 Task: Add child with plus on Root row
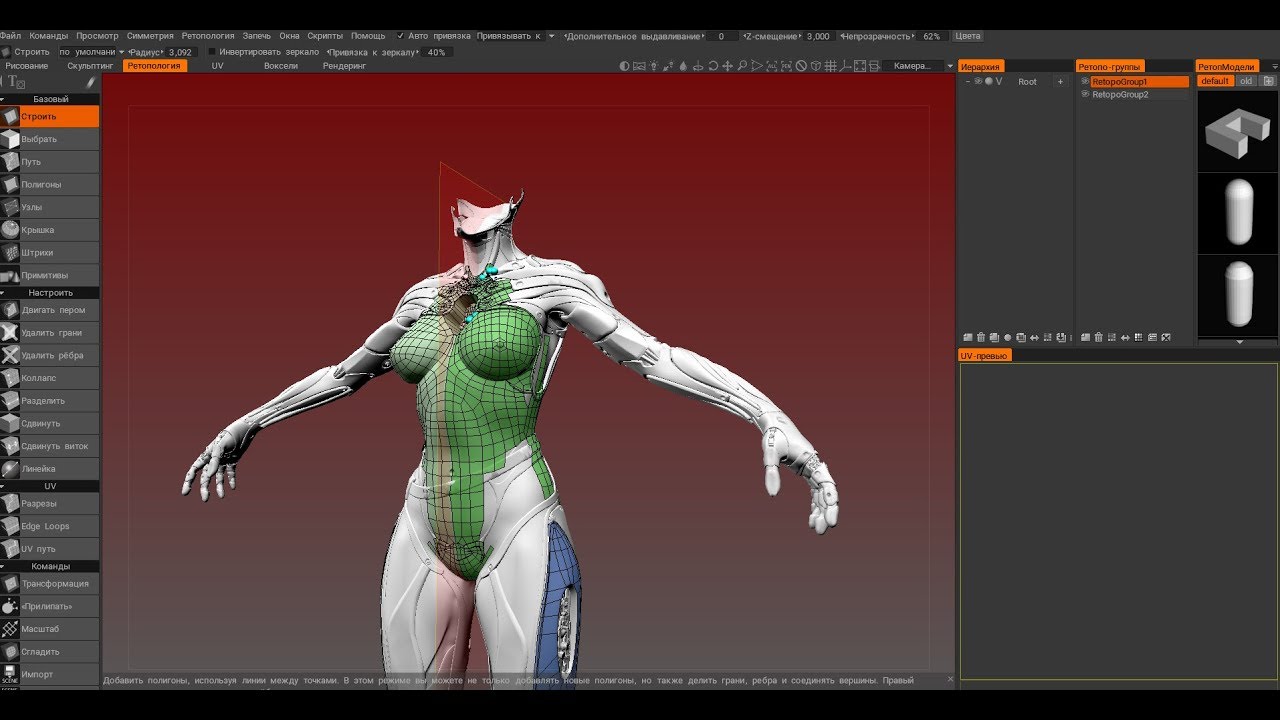(1060, 81)
